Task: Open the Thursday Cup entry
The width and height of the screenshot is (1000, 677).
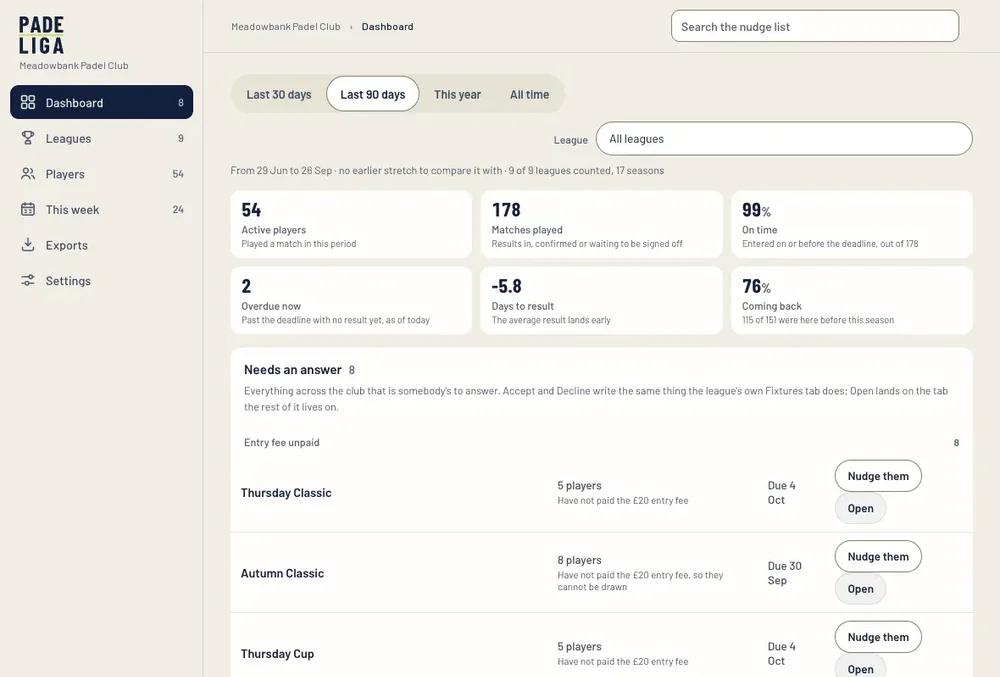Action: 860,668
